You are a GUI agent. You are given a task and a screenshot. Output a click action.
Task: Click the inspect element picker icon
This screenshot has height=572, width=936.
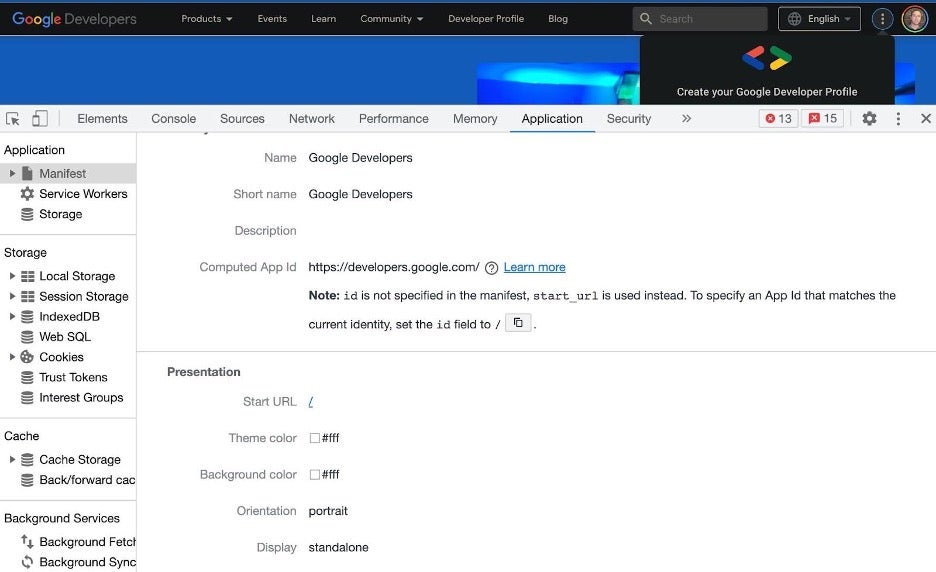tap(13, 118)
